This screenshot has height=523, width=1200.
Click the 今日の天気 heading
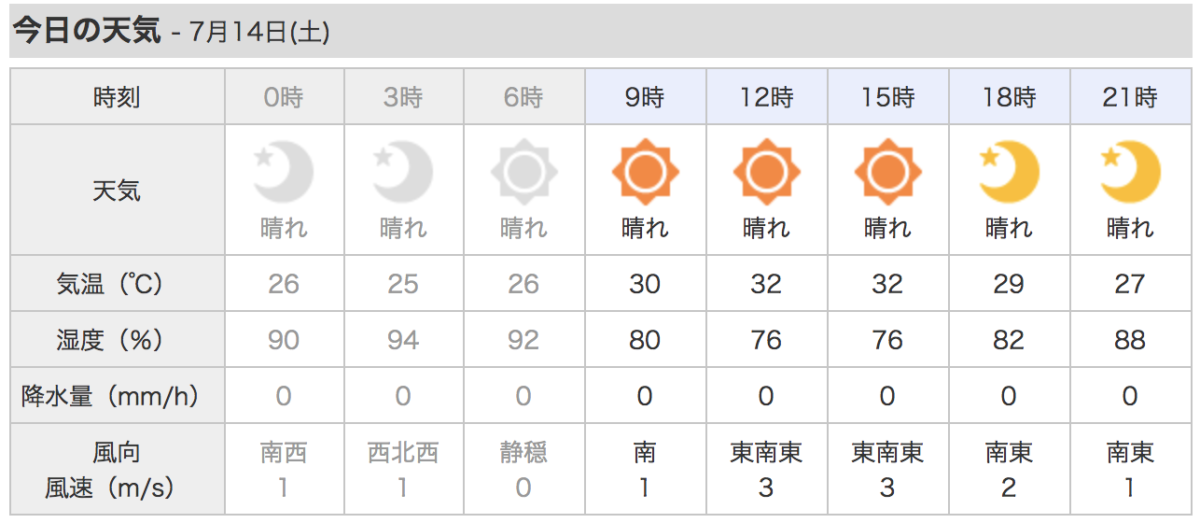pos(86,31)
